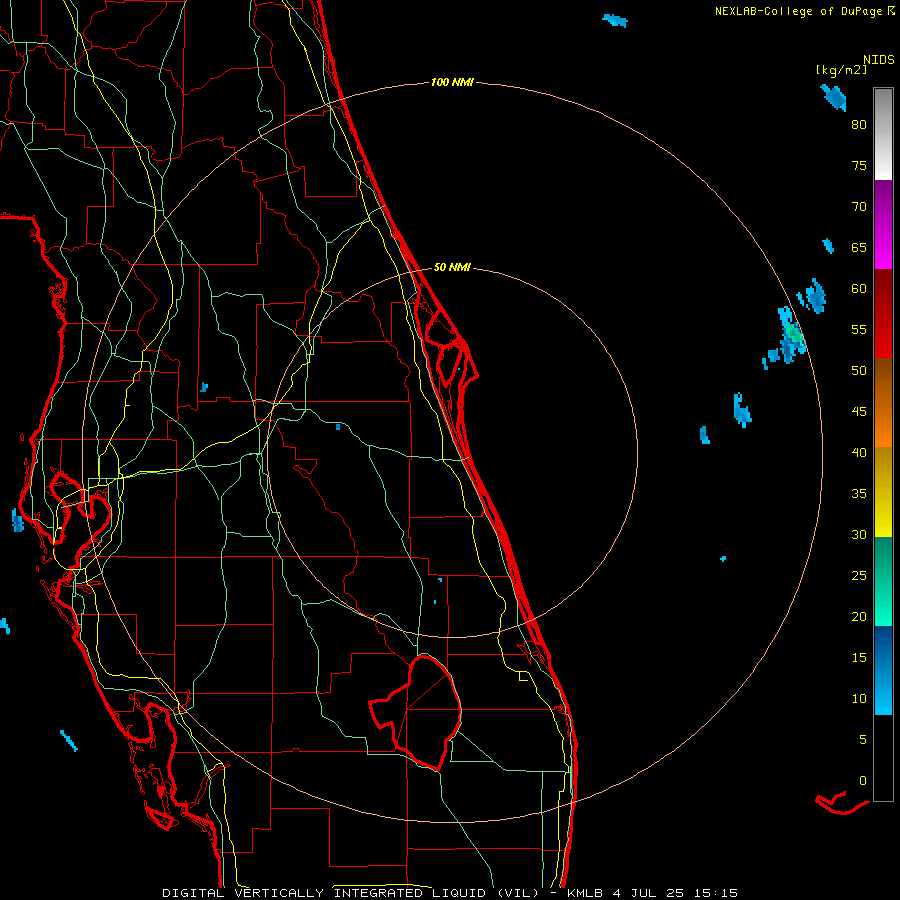The height and width of the screenshot is (900, 900).
Task: Pick the red segment of the color bar
Action: 883,313
